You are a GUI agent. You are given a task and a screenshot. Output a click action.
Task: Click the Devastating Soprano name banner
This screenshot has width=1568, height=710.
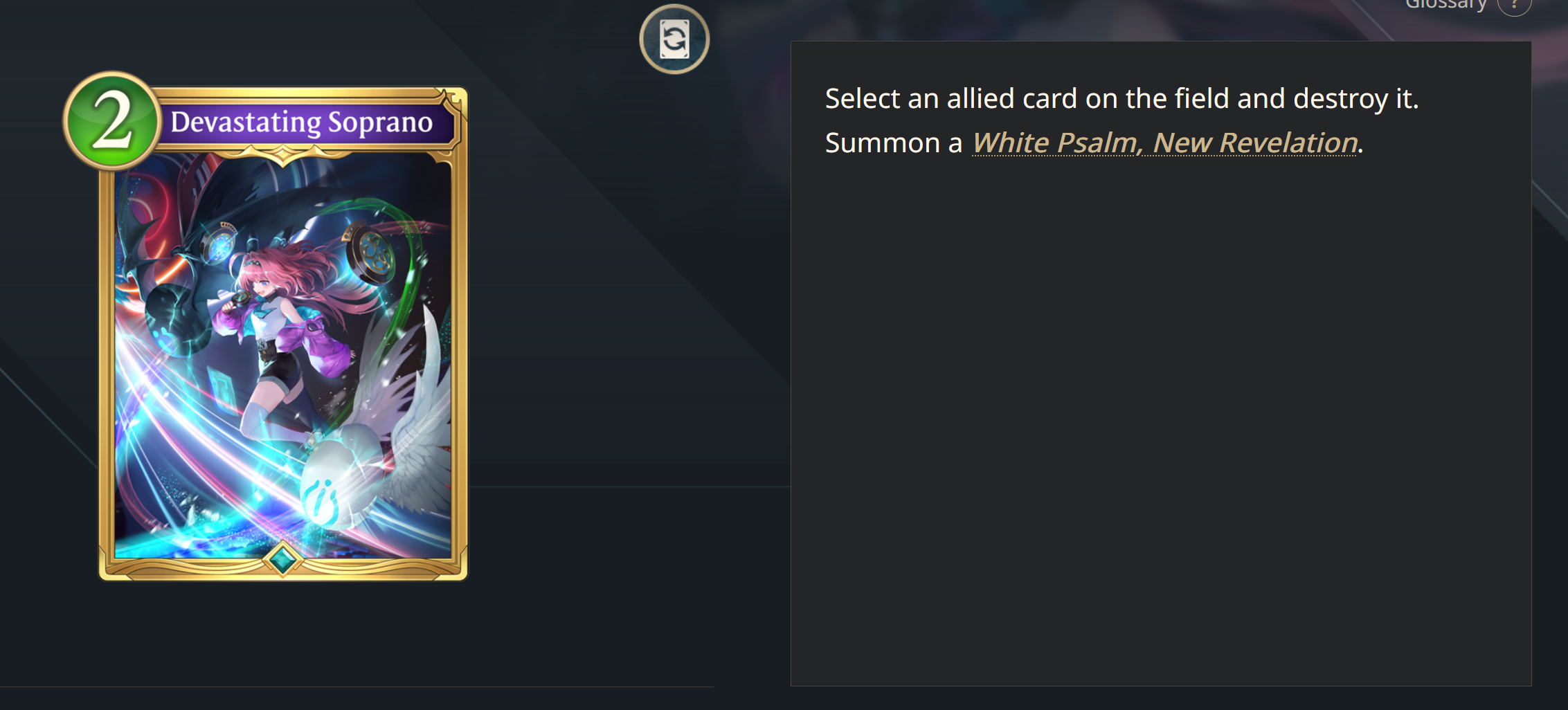[x=302, y=122]
